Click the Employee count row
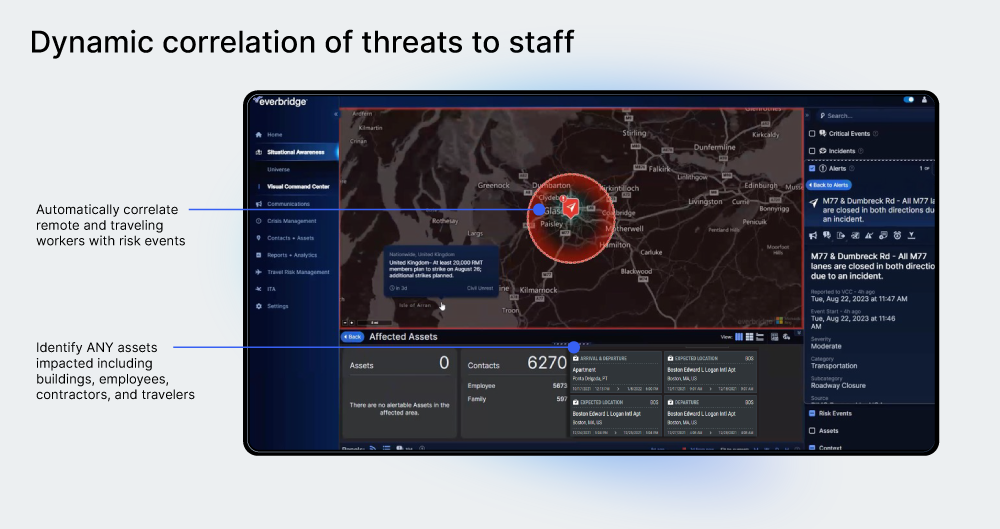 pyautogui.click(x=517, y=385)
